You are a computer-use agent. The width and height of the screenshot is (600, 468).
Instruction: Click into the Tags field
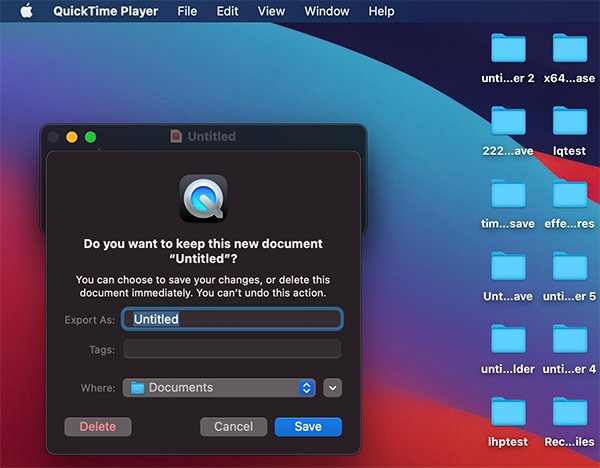coord(232,349)
